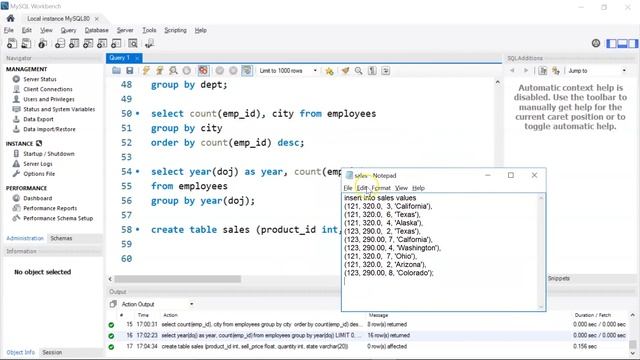Screen dimensions: 640x360
Task: Rollback the transaction icon
Action: click(233, 71)
